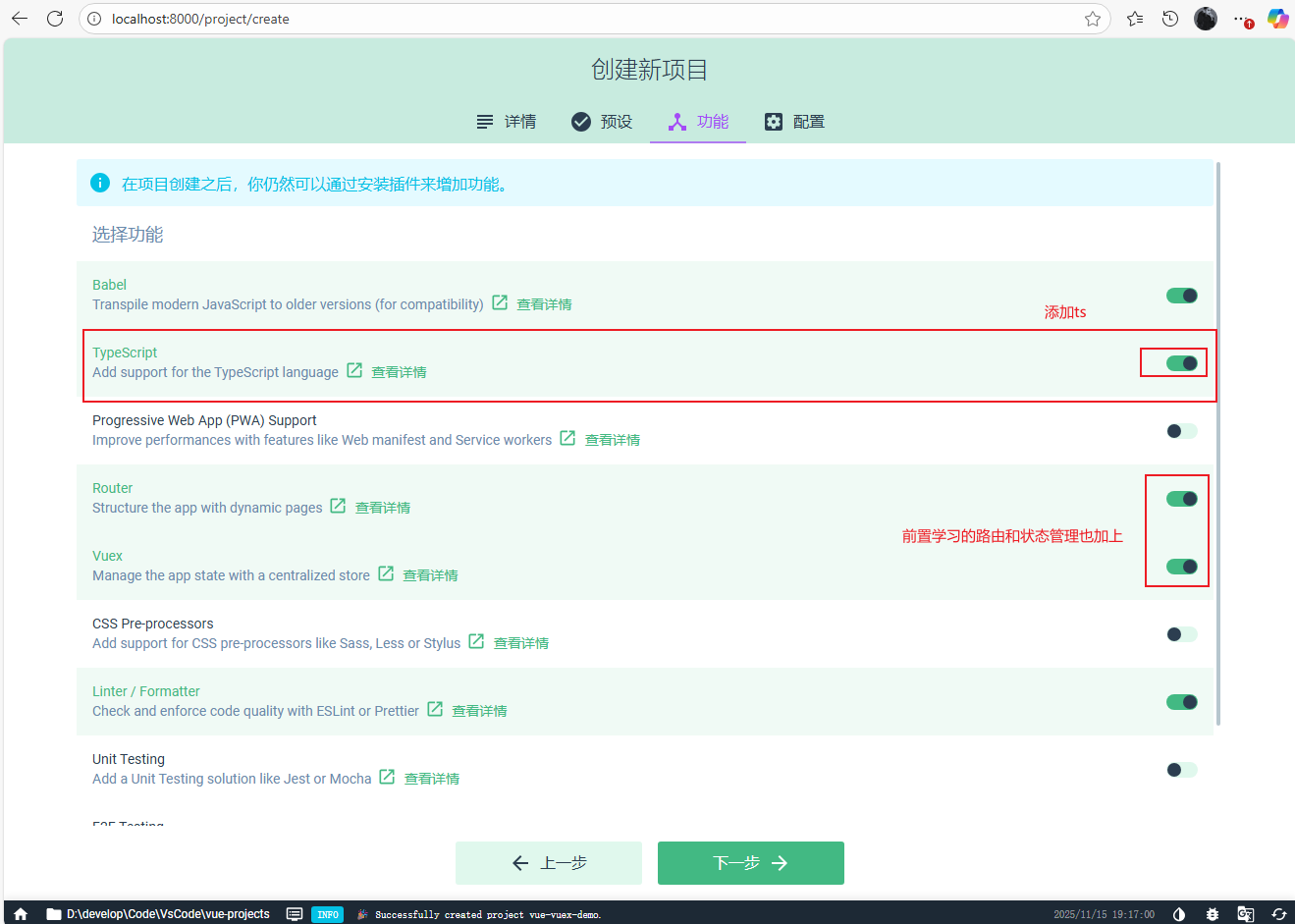The height and width of the screenshot is (924, 1295).
Task: Open CSS Pre-processors external link icon
Action: pyautogui.click(x=476, y=641)
